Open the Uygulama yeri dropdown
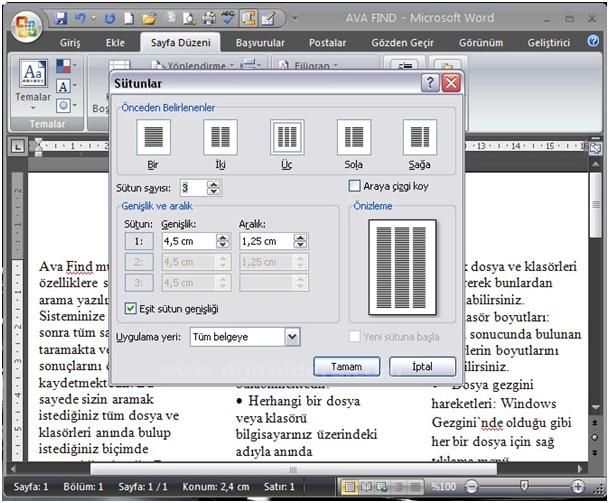Viewport: 609px width, 503px height. pos(292,337)
